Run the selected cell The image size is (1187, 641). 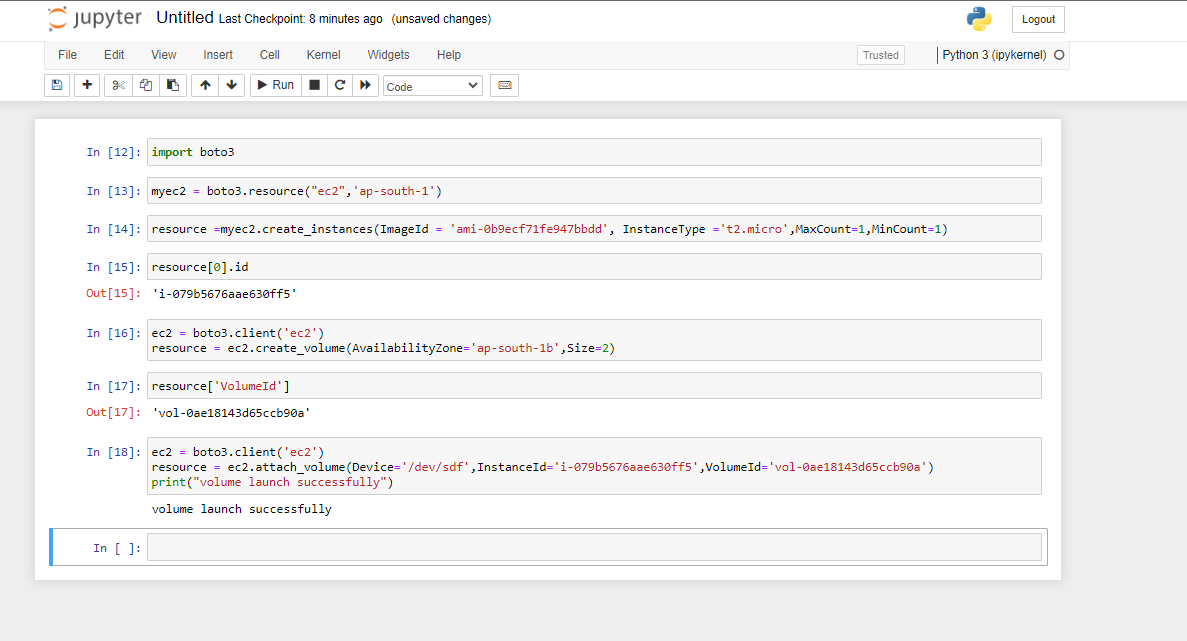274,85
